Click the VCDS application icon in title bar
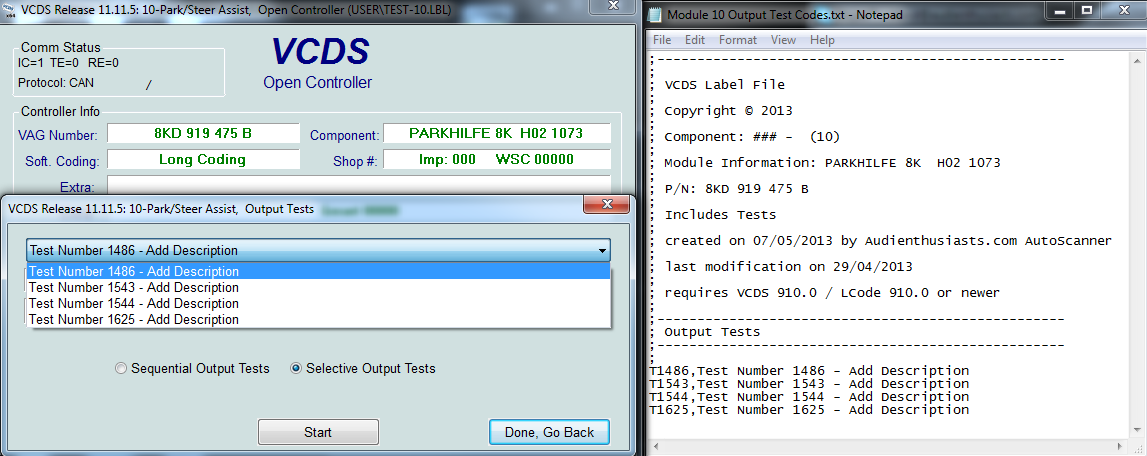Viewport: 1147px width, 456px height. coord(9,8)
